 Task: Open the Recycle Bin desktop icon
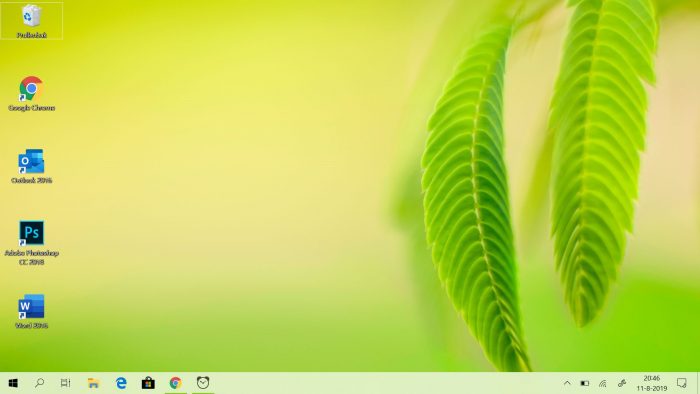(31, 21)
